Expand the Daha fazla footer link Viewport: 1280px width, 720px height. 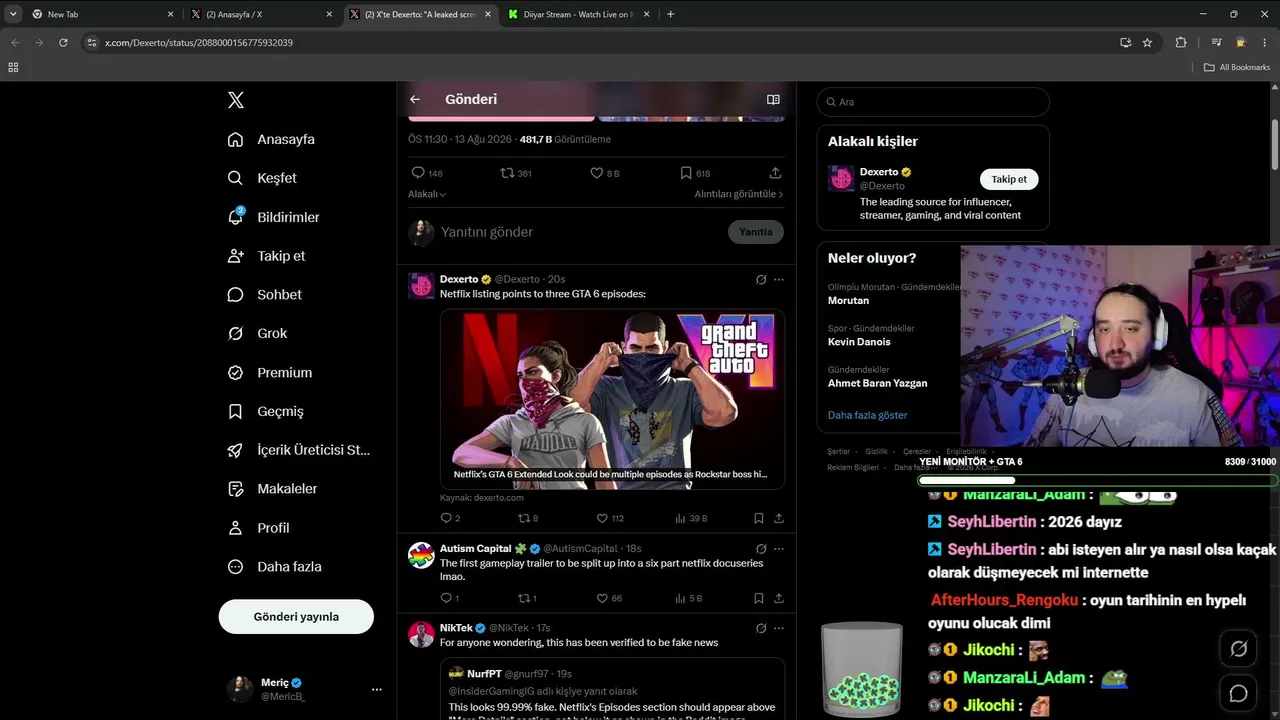[914, 467]
